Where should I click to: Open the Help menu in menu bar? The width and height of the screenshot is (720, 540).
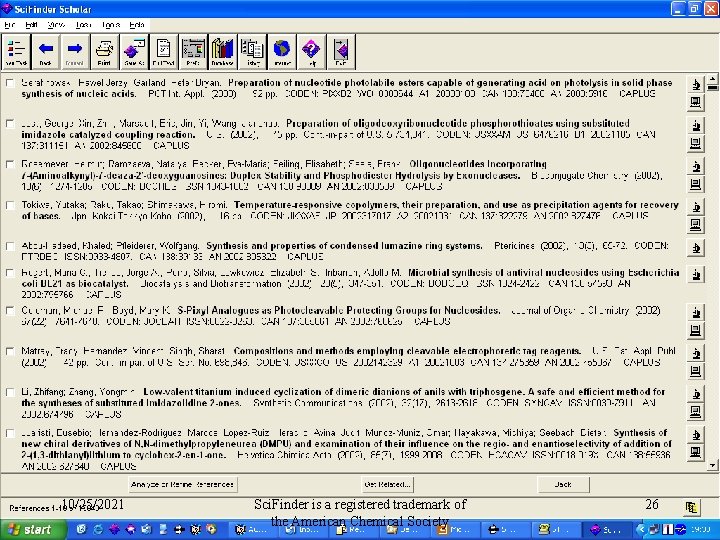coord(136,25)
